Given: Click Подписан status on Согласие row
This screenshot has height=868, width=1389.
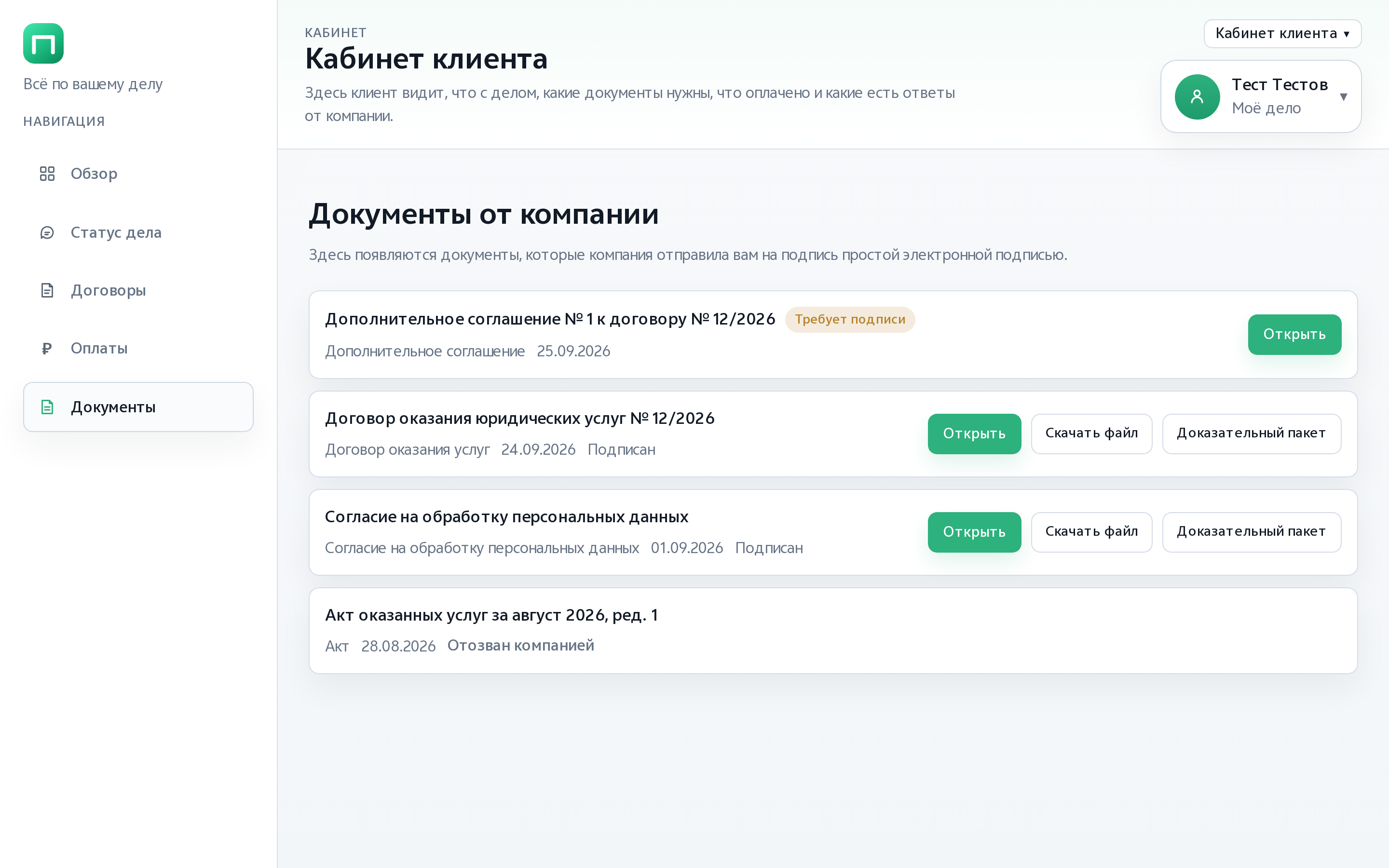Looking at the screenshot, I should 769,548.
